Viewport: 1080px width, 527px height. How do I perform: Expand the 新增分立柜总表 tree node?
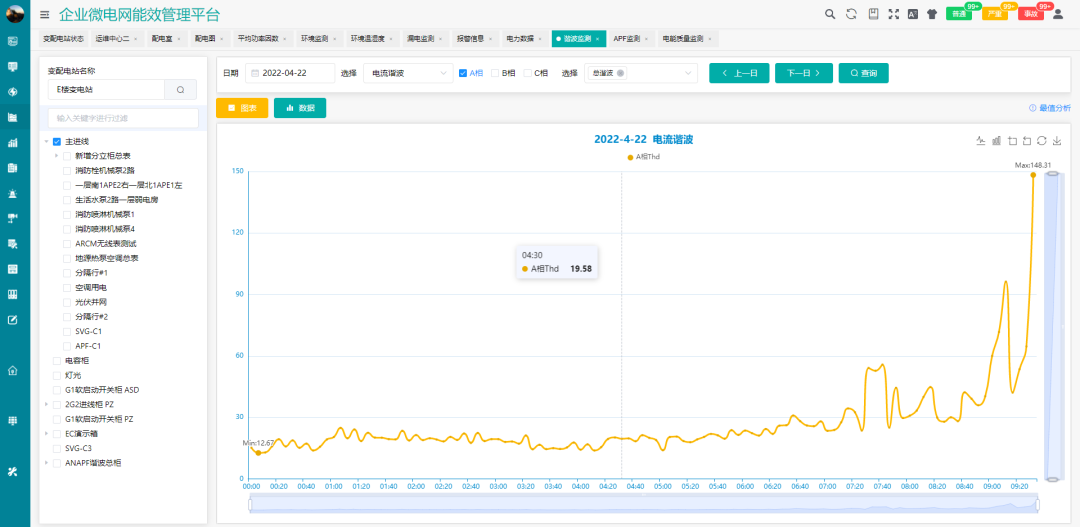(56, 156)
